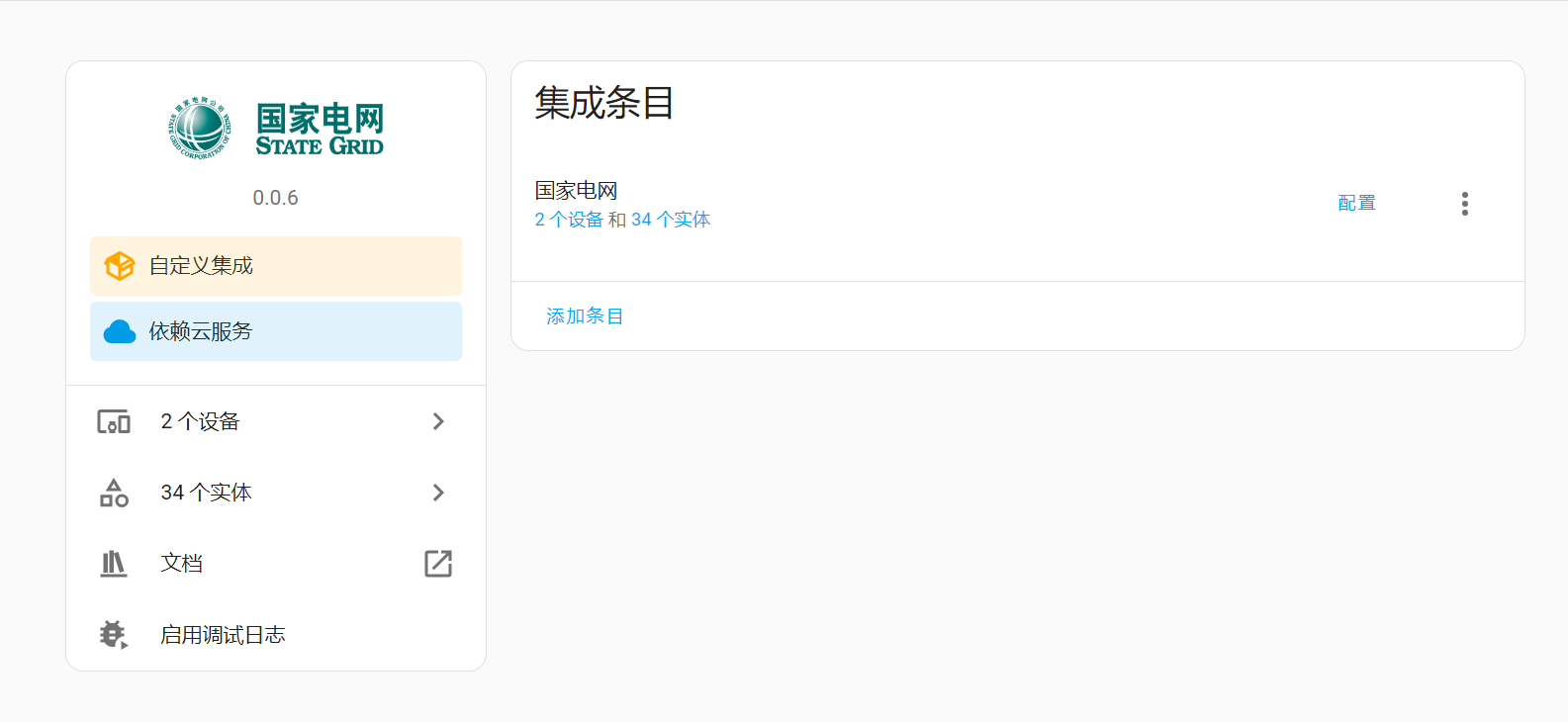Open the 34 个实体 list item
Viewport: 1568px width, 722px height.
(276, 493)
